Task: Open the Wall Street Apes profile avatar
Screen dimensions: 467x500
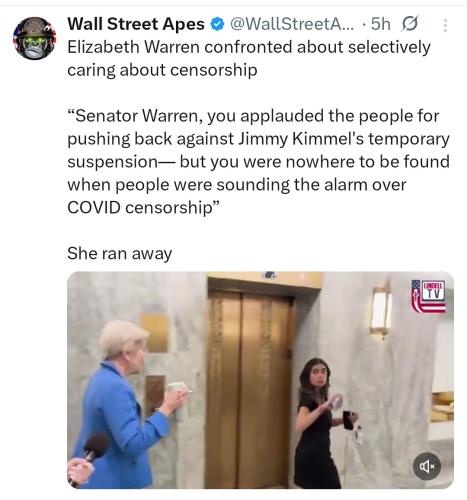Action: point(34,38)
